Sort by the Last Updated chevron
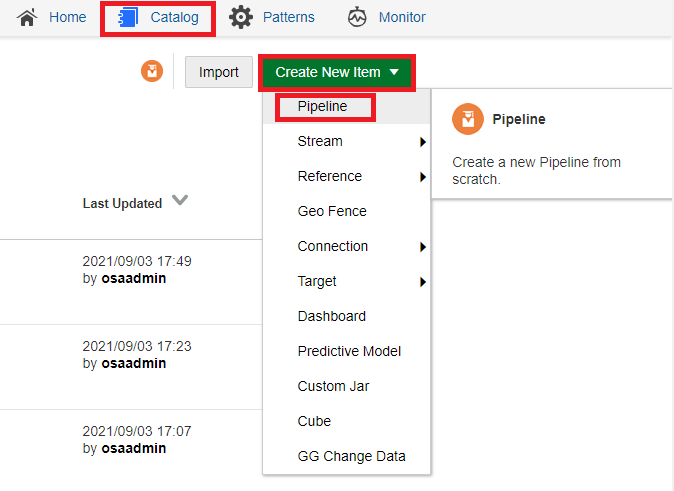 [x=180, y=201]
